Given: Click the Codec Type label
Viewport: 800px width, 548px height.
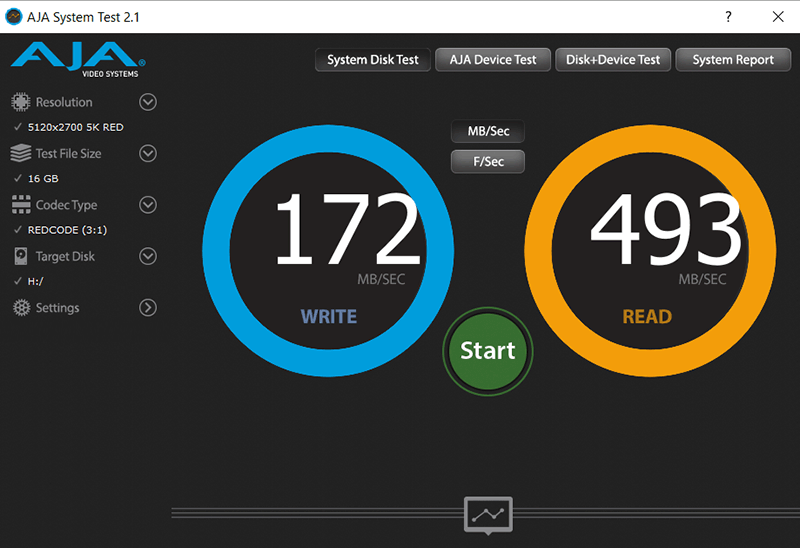Looking at the screenshot, I should 66,205.
